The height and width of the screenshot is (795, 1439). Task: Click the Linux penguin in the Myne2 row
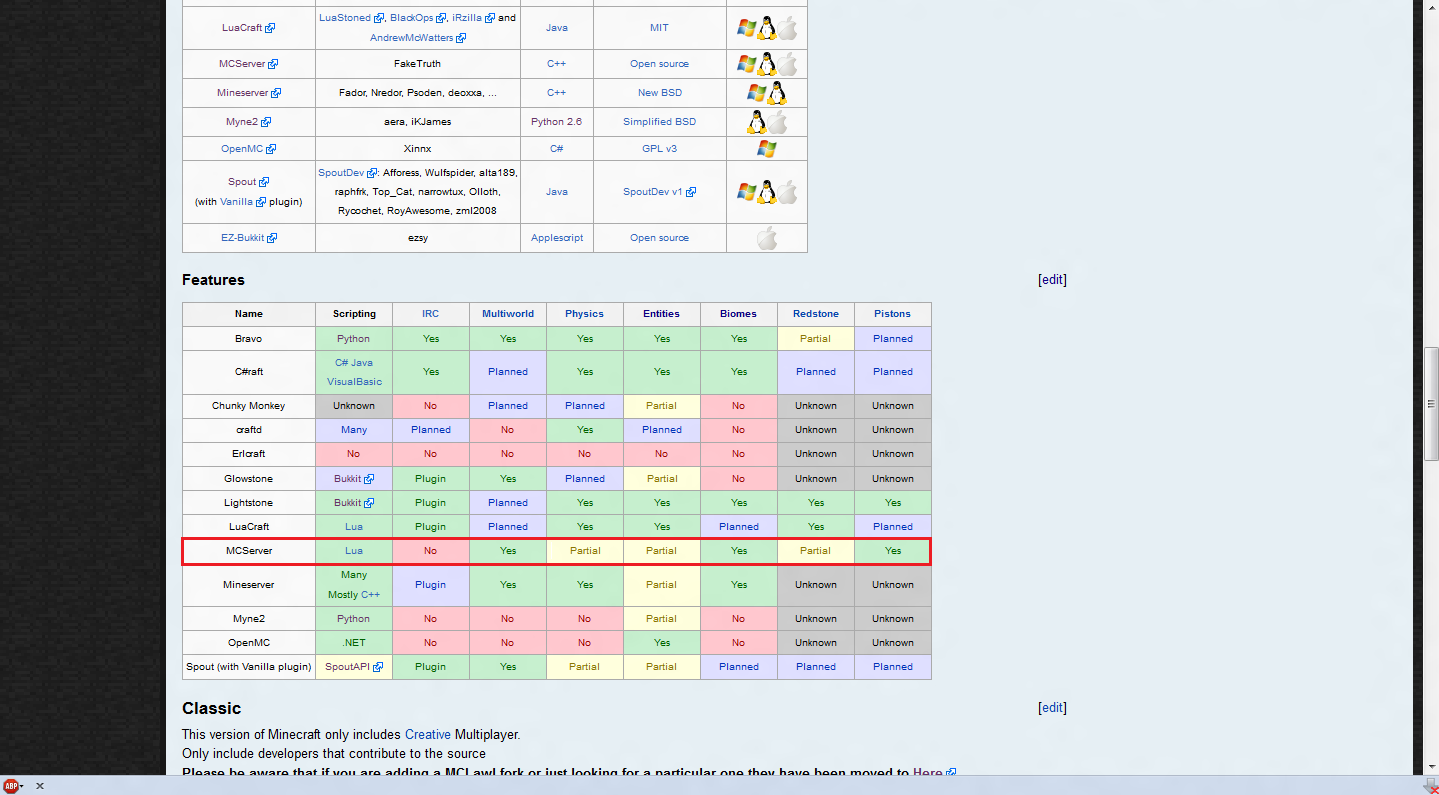point(757,122)
